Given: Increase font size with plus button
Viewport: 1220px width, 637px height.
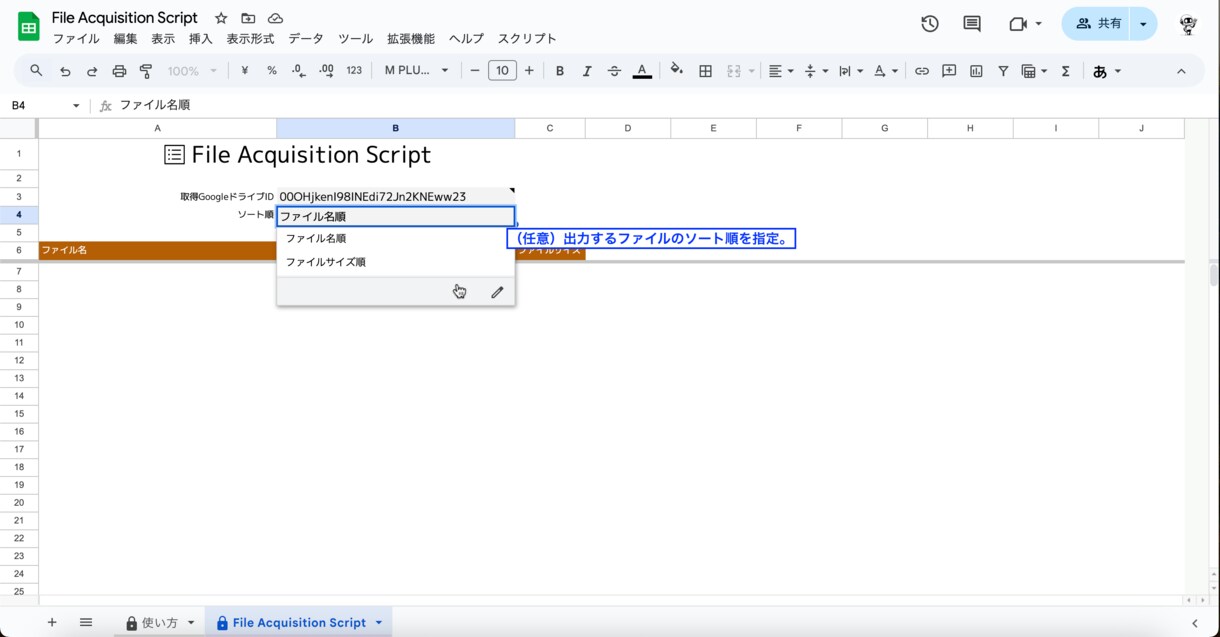Looking at the screenshot, I should point(529,71).
